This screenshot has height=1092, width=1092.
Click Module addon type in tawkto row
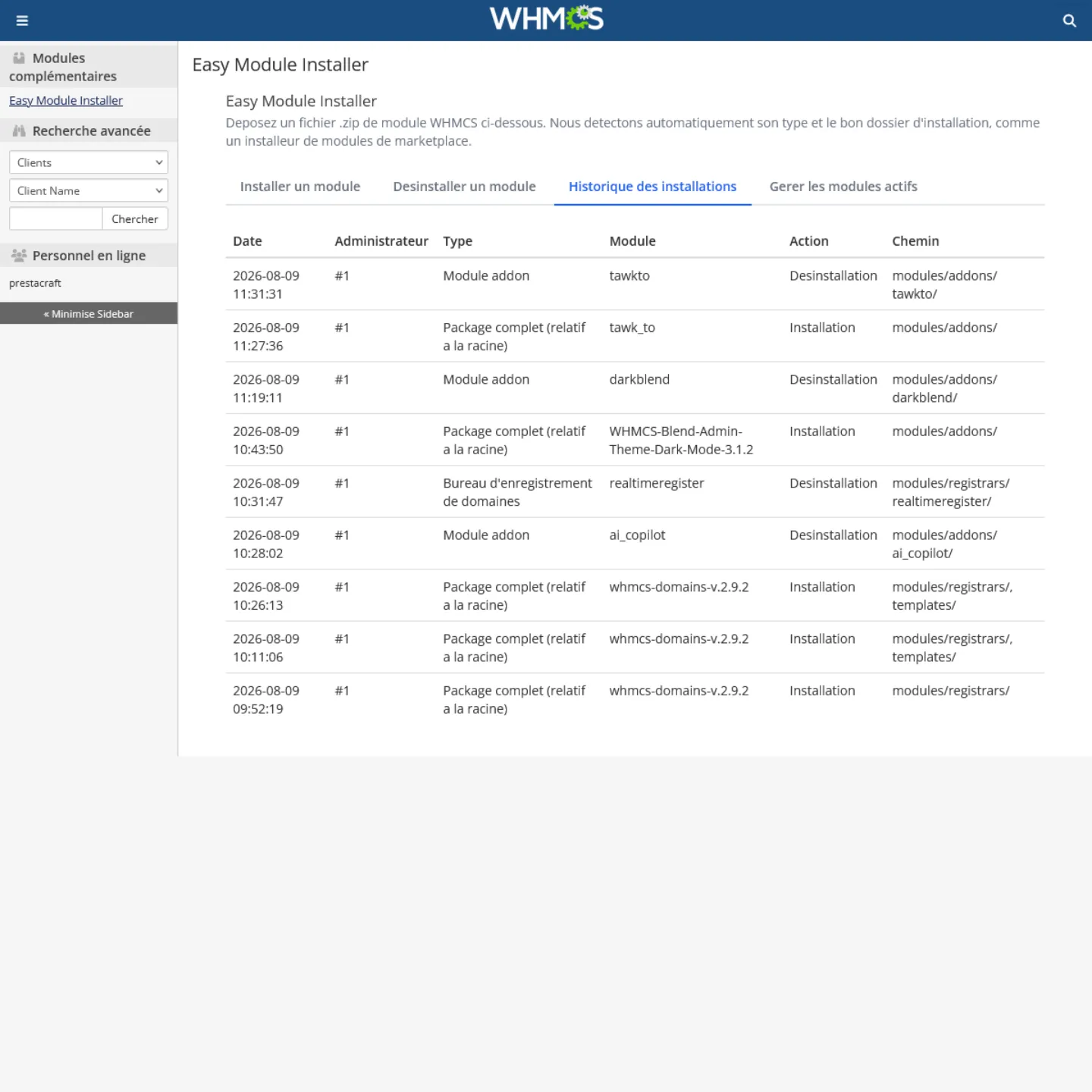(x=486, y=276)
